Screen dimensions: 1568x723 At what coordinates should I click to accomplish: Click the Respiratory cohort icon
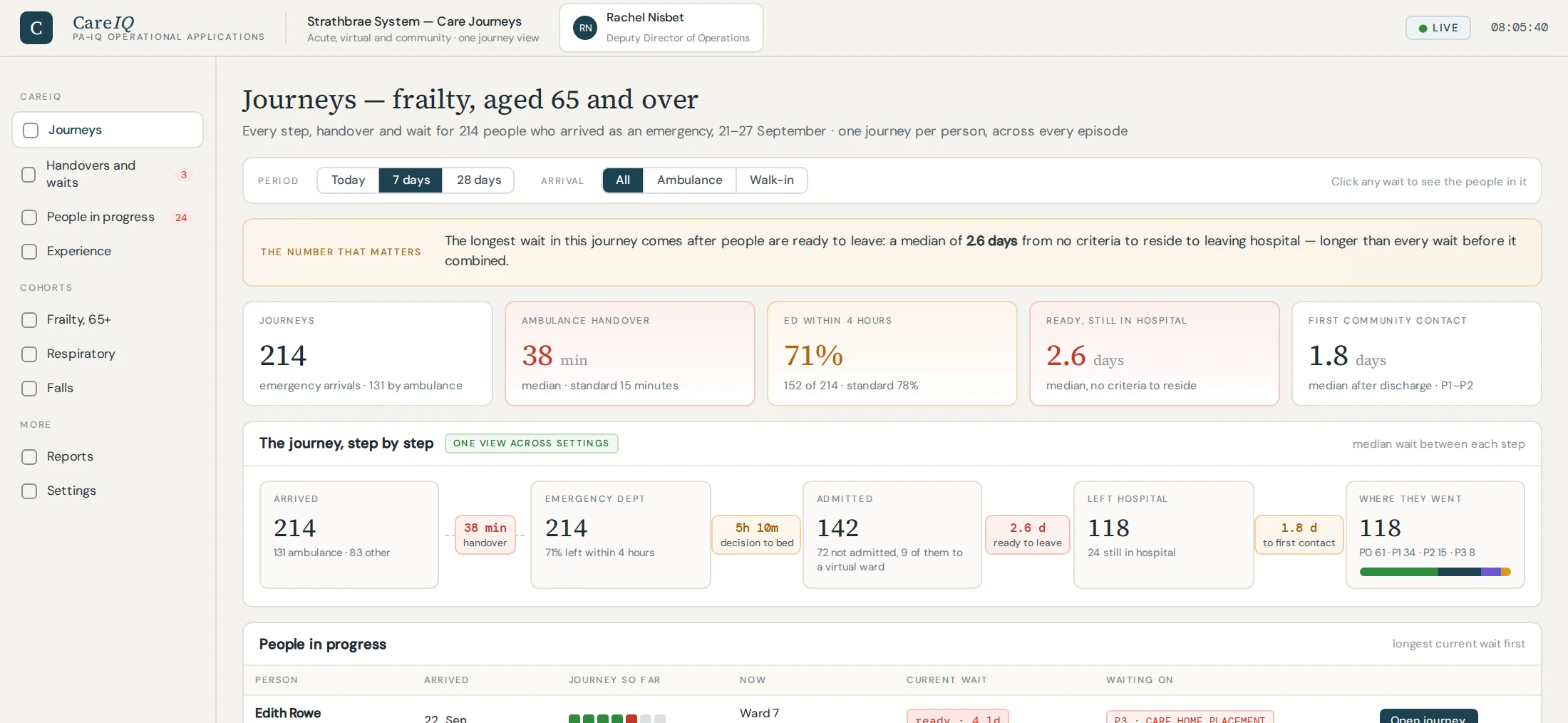point(29,354)
